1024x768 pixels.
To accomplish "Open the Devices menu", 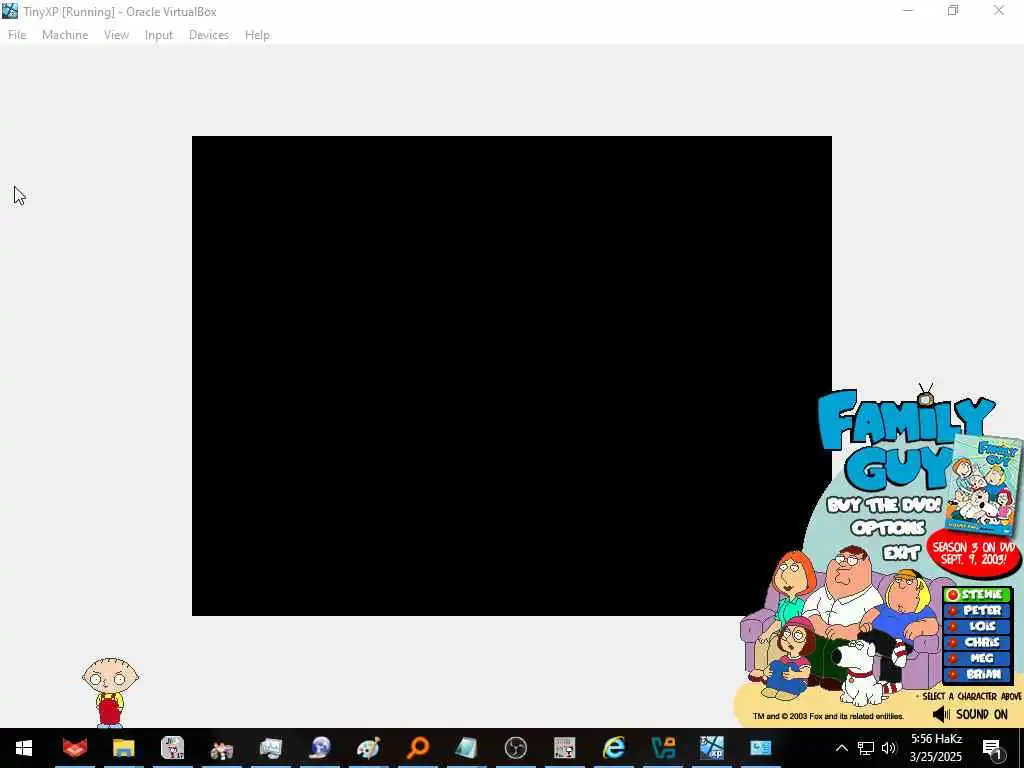I will (209, 35).
